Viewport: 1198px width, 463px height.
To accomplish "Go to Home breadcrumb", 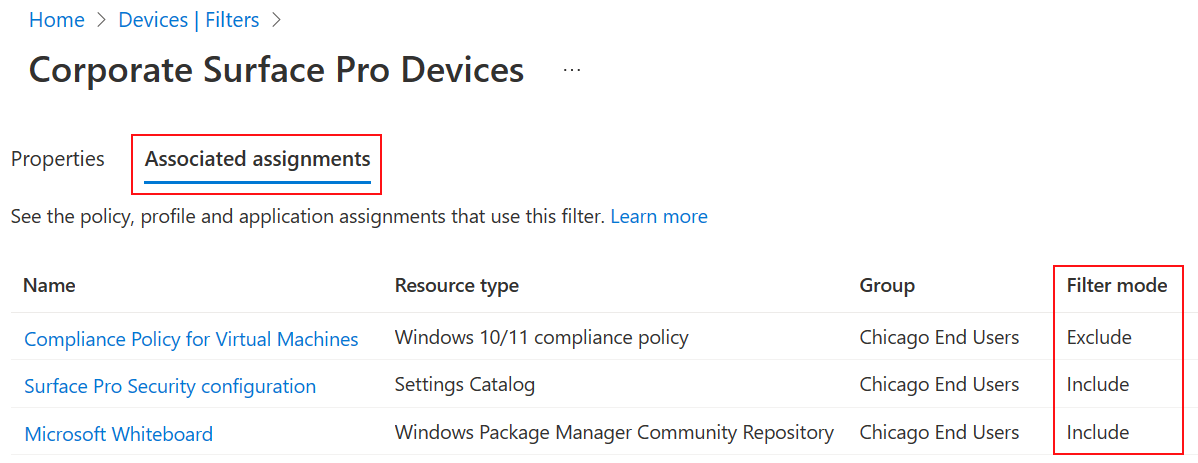I will click(56, 19).
